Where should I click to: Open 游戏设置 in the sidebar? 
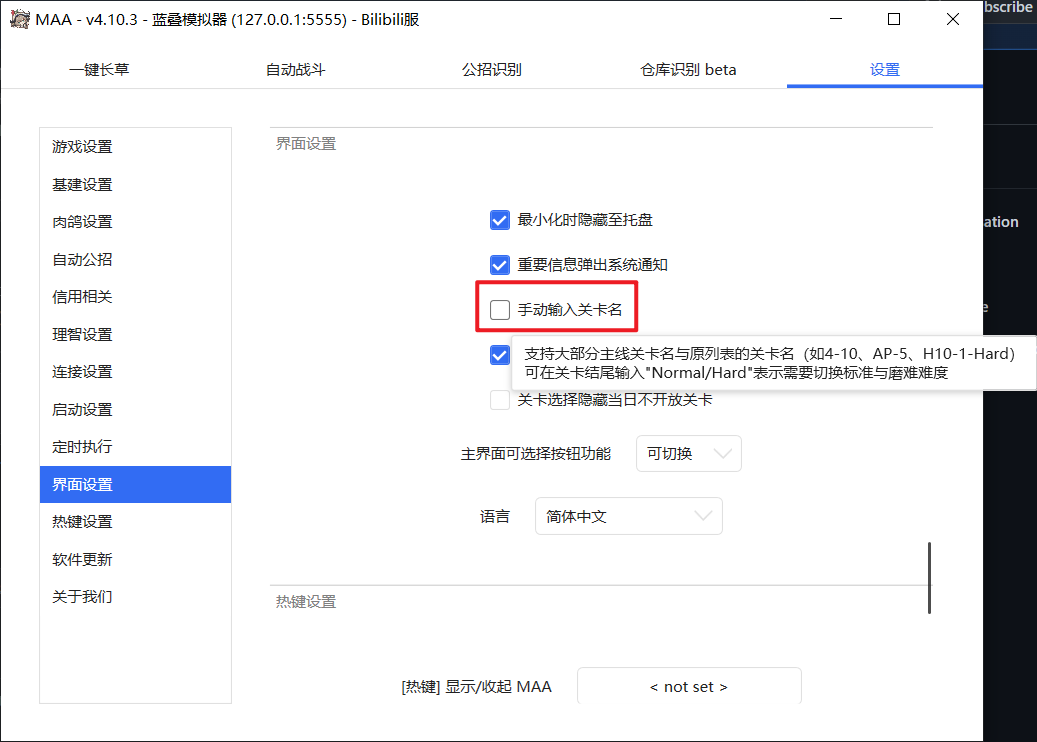[135, 147]
